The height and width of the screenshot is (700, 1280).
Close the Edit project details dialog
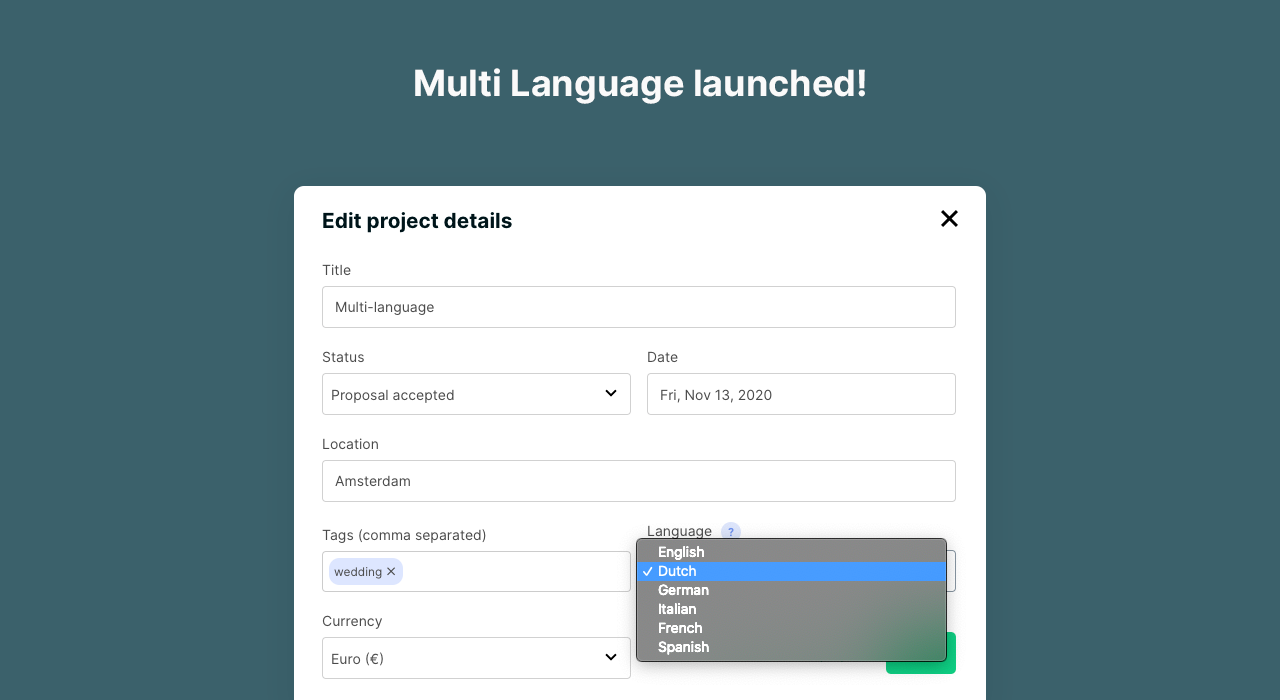pyautogui.click(x=949, y=219)
